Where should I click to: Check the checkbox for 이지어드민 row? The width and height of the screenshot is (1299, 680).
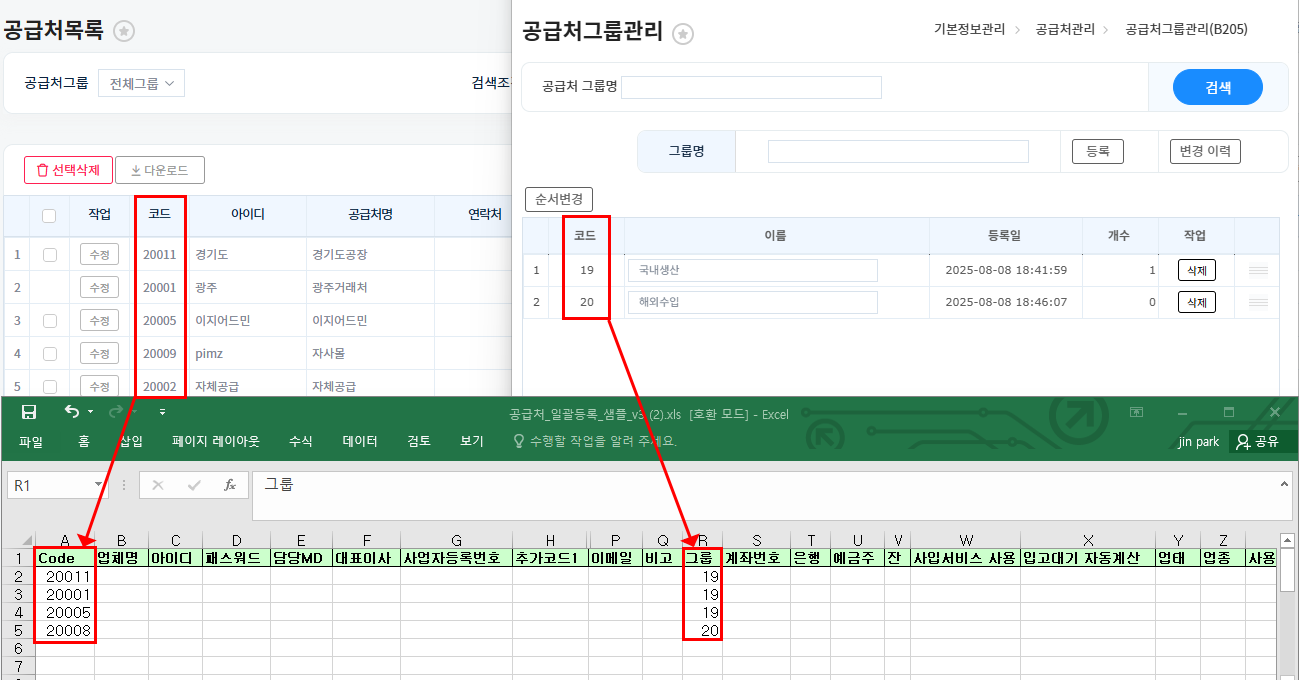49,321
